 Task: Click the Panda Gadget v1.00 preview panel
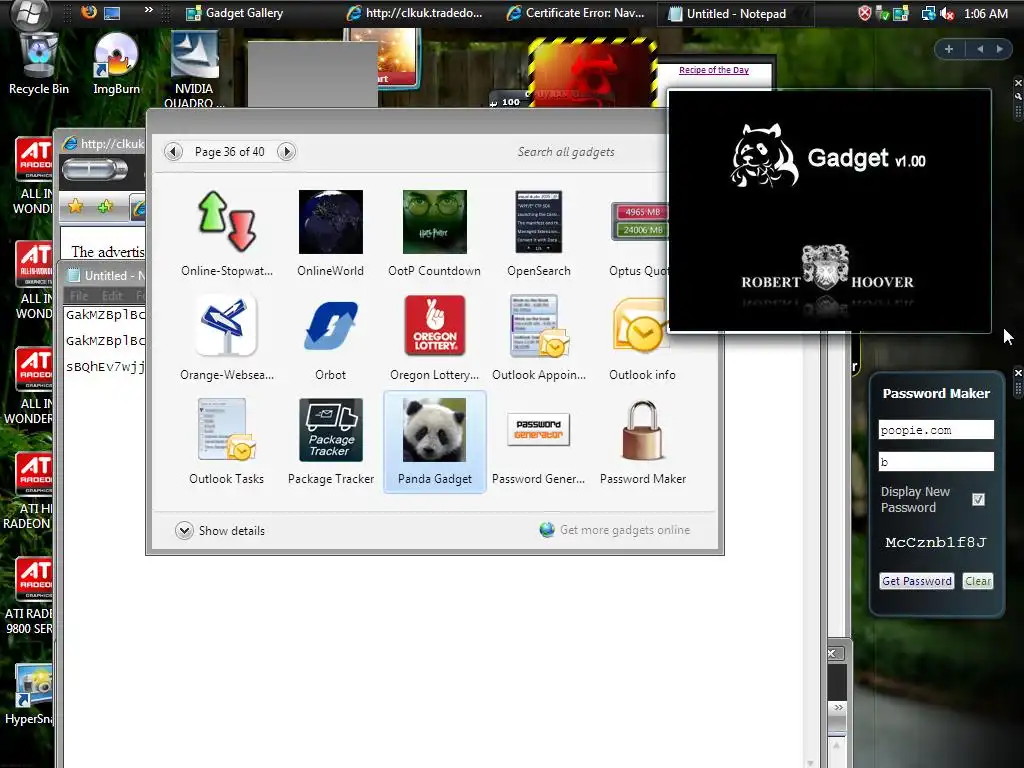829,211
